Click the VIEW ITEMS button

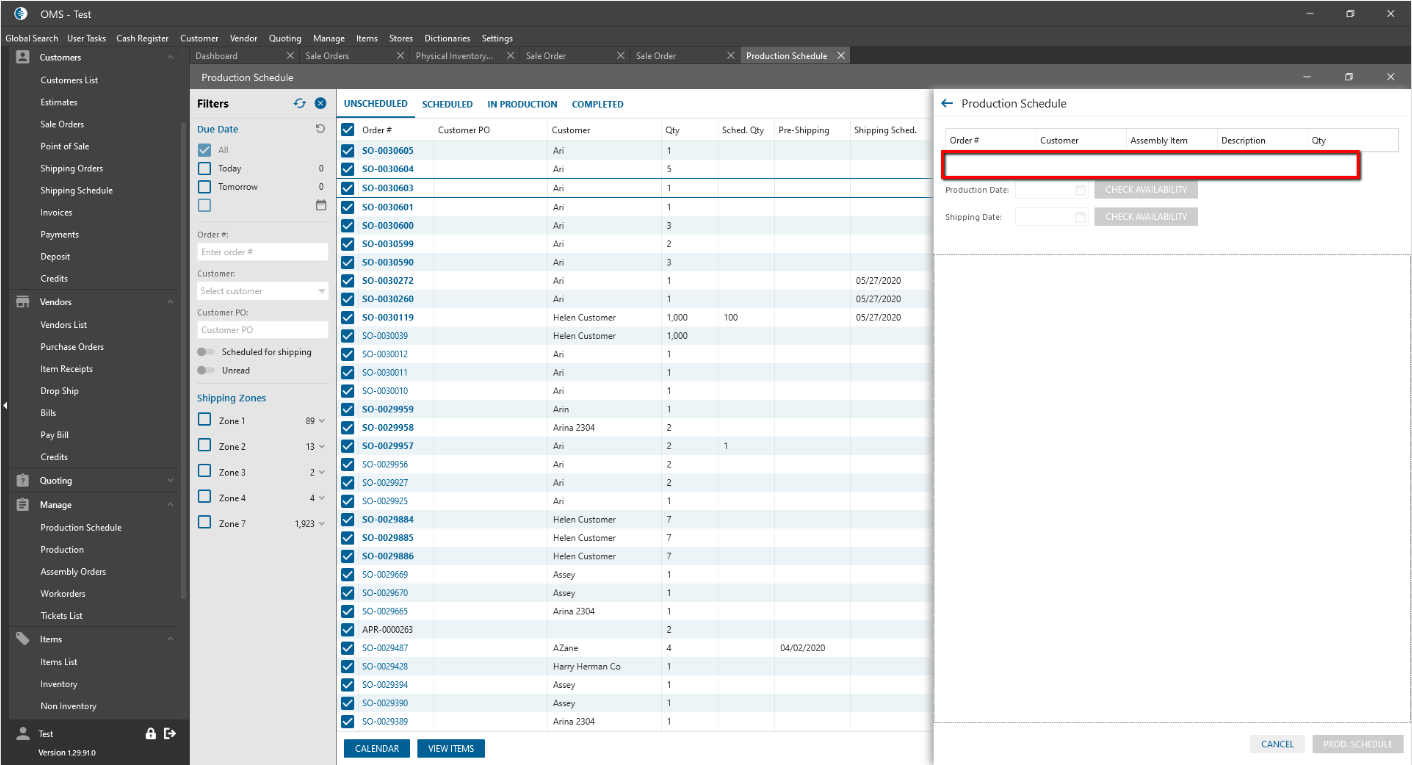coord(450,748)
